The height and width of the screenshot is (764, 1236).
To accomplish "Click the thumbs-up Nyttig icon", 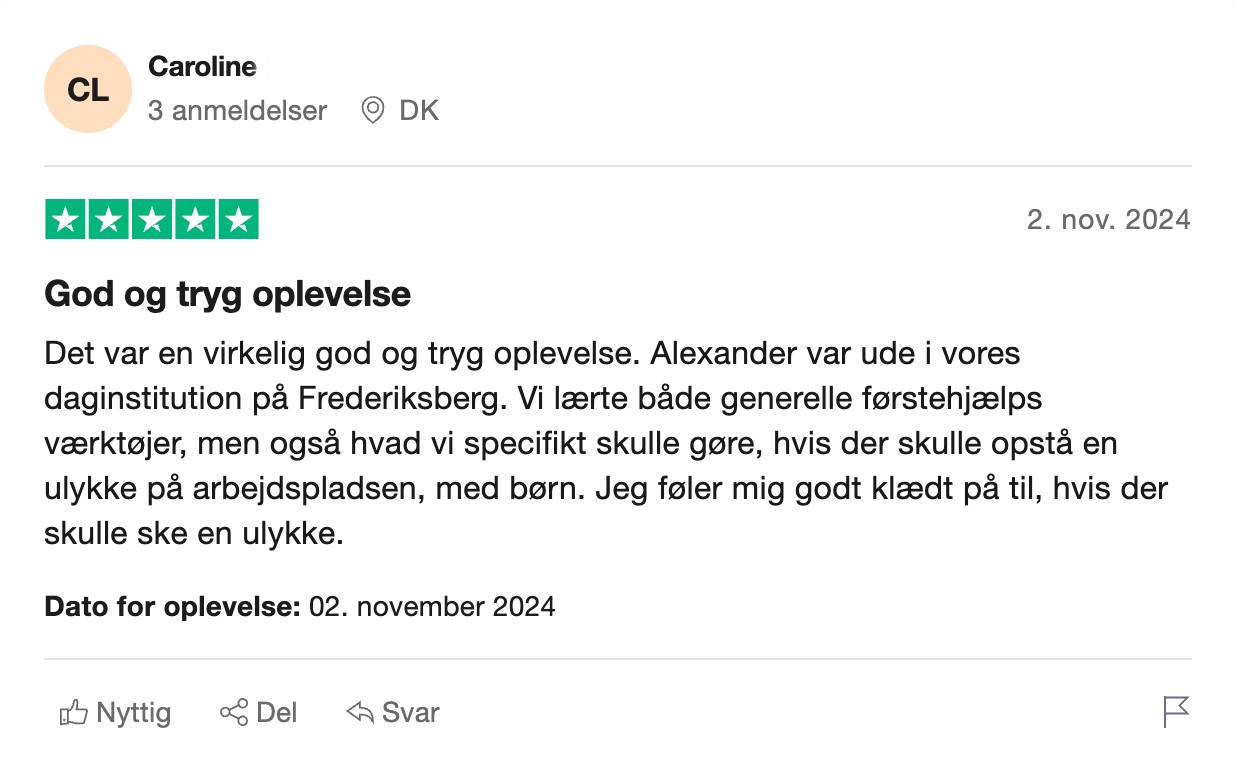I will pyautogui.click(x=74, y=713).
